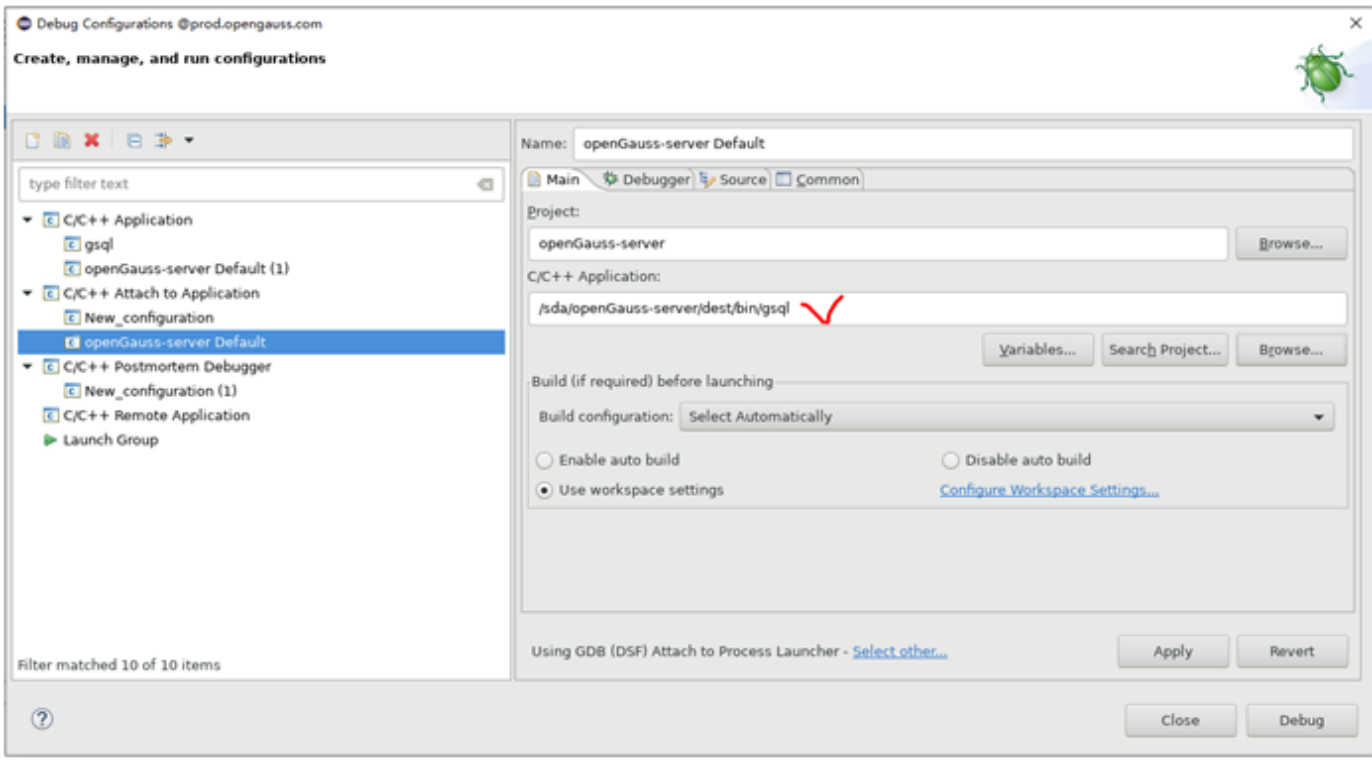Viewport: 1372px width, 767px height.
Task: Select gsql in the configuration tree
Action: [99, 244]
